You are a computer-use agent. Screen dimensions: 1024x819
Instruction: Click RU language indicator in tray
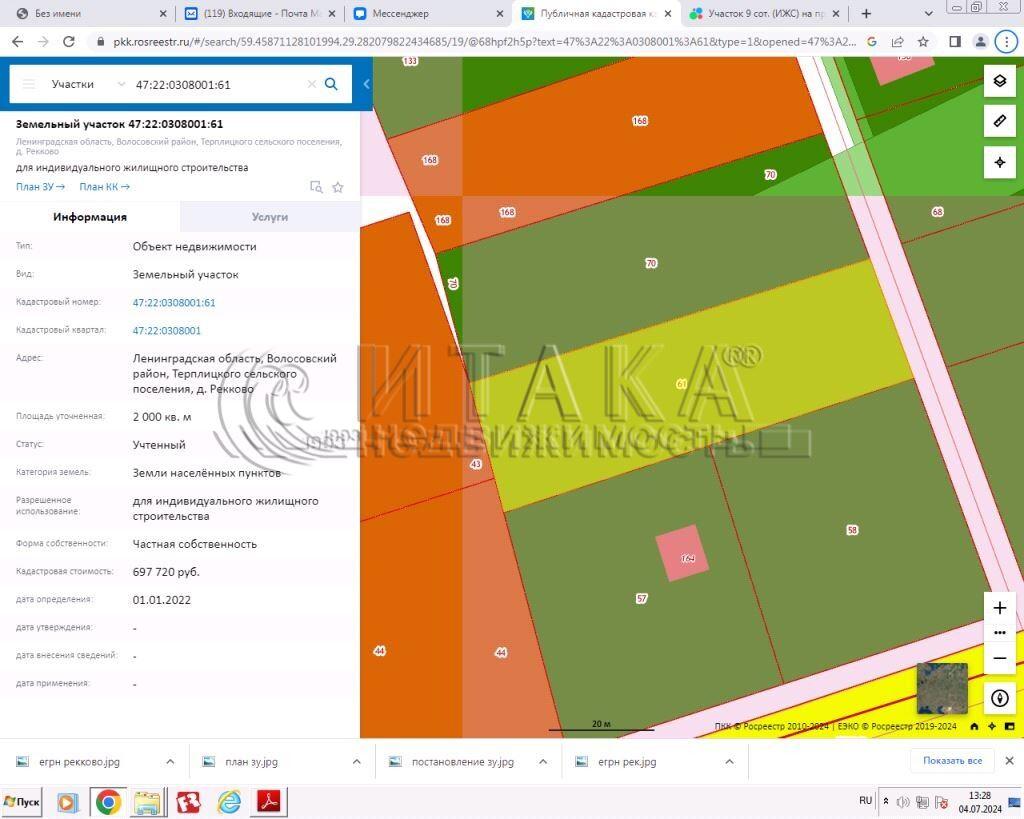tap(865, 801)
